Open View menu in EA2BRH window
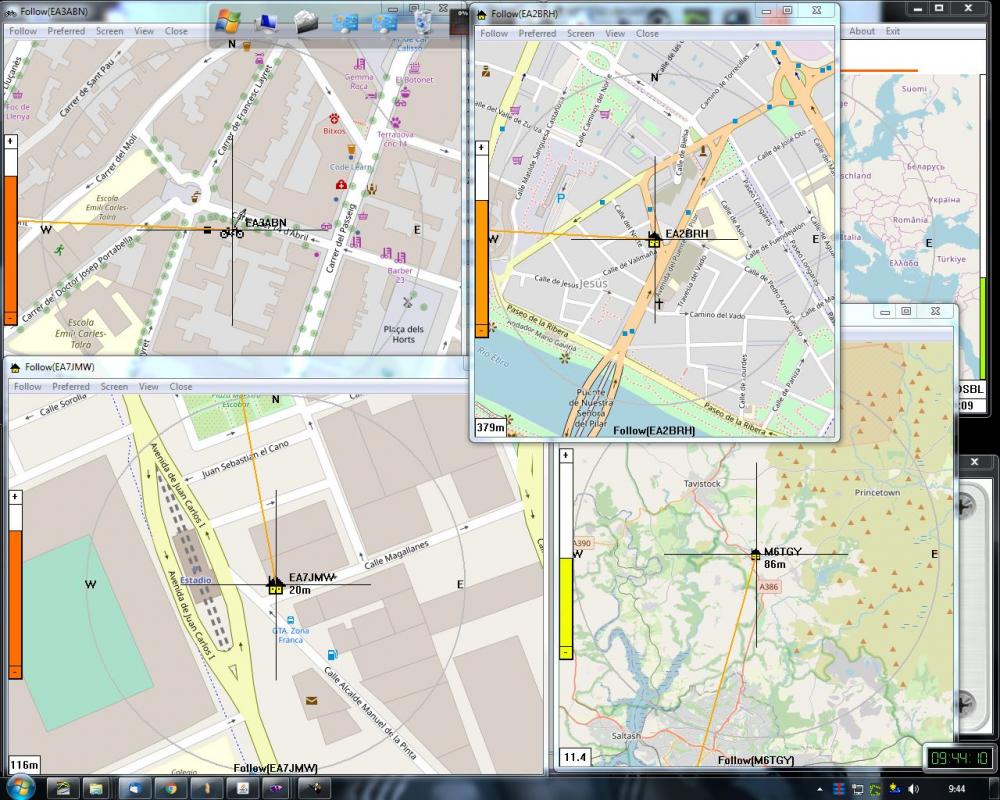 point(615,33)
